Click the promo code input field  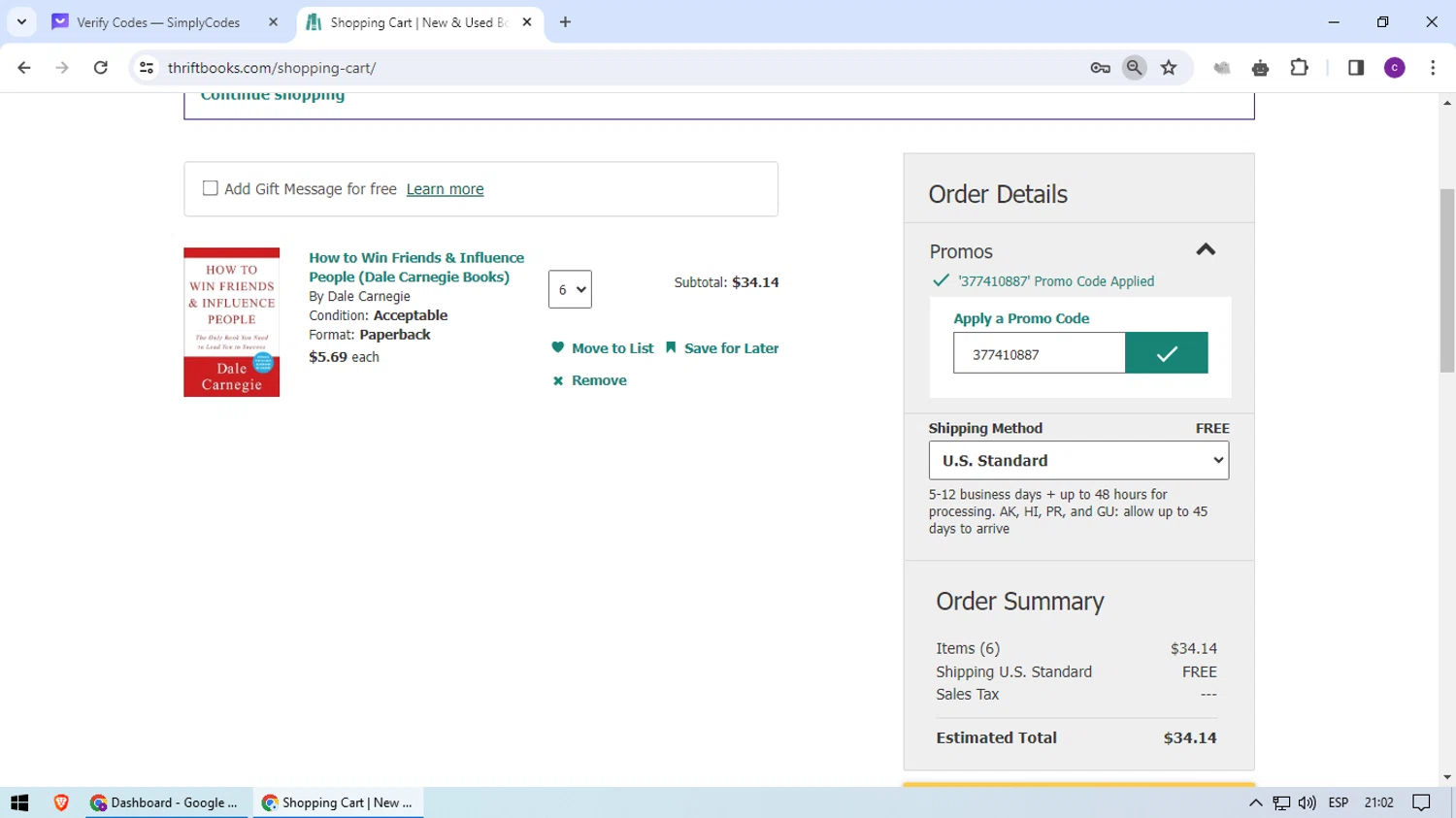click(x=1039, y=353)
